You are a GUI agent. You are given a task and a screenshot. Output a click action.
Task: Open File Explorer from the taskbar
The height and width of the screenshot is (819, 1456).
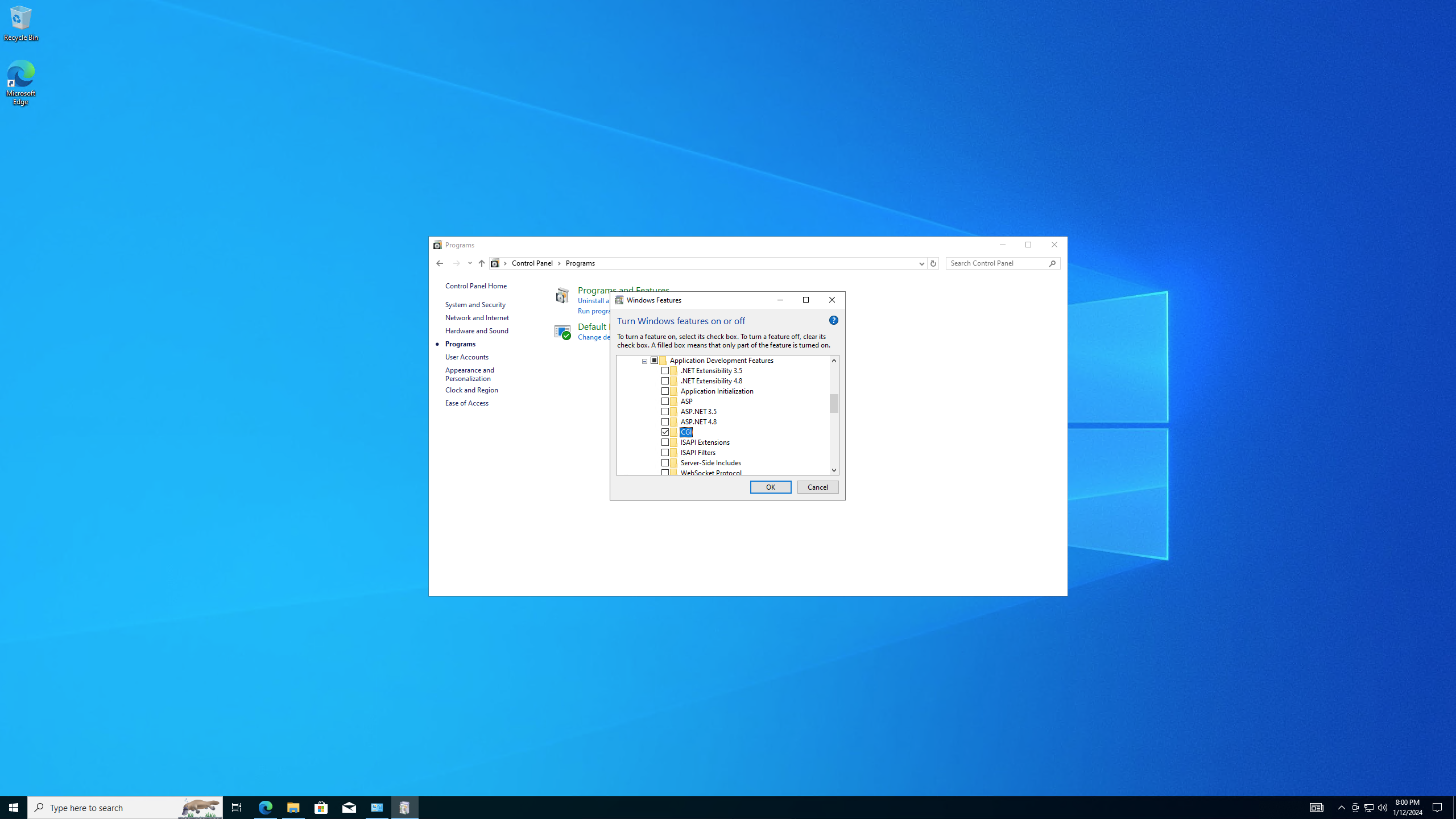click(293, 807)
